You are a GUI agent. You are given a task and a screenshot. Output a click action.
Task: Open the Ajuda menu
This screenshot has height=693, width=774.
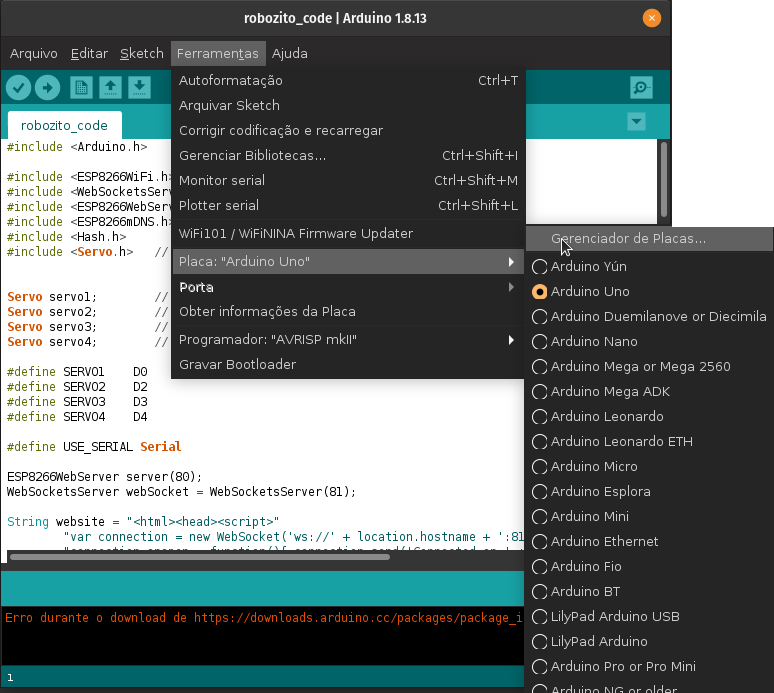click(290, 53)
